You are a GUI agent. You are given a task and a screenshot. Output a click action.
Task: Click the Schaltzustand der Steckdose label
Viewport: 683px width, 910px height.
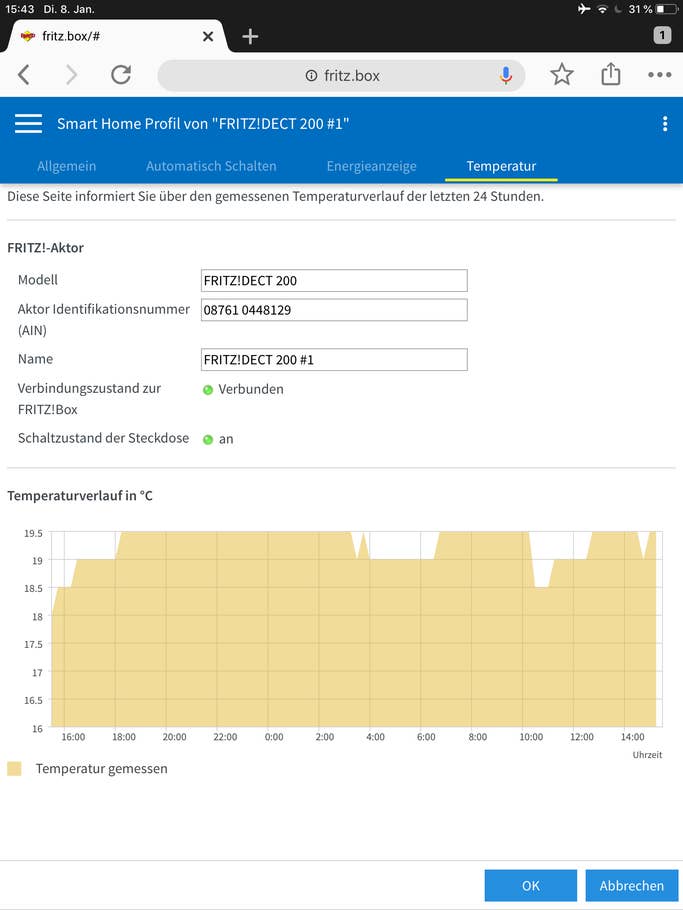point(103,438)
